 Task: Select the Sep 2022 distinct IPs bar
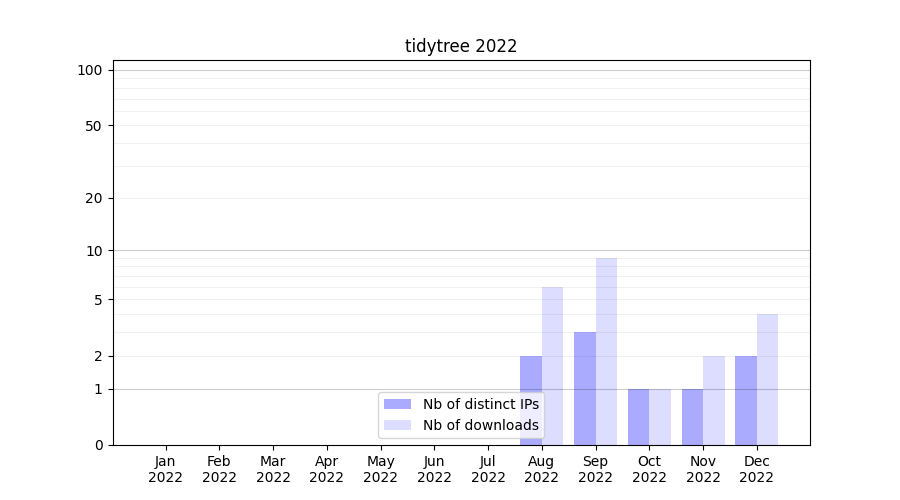tap(585, 388)
